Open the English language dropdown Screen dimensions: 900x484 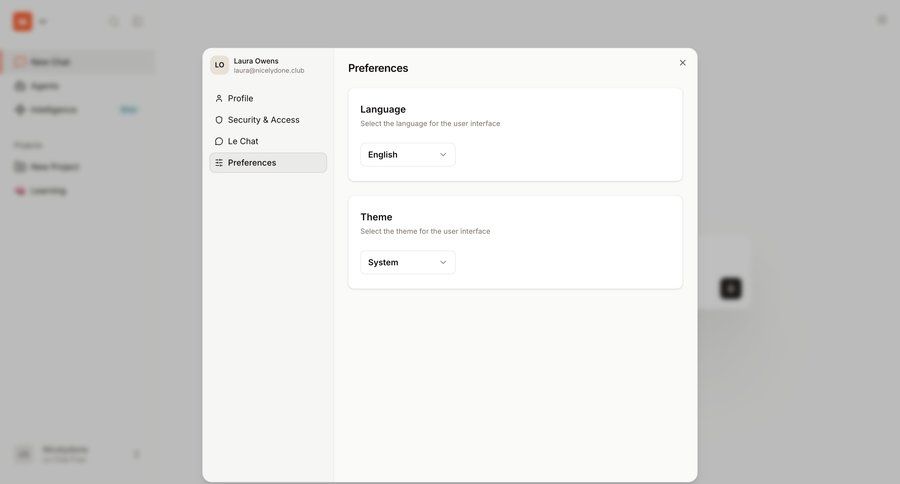pyautogui.click(x=408, y=154)
